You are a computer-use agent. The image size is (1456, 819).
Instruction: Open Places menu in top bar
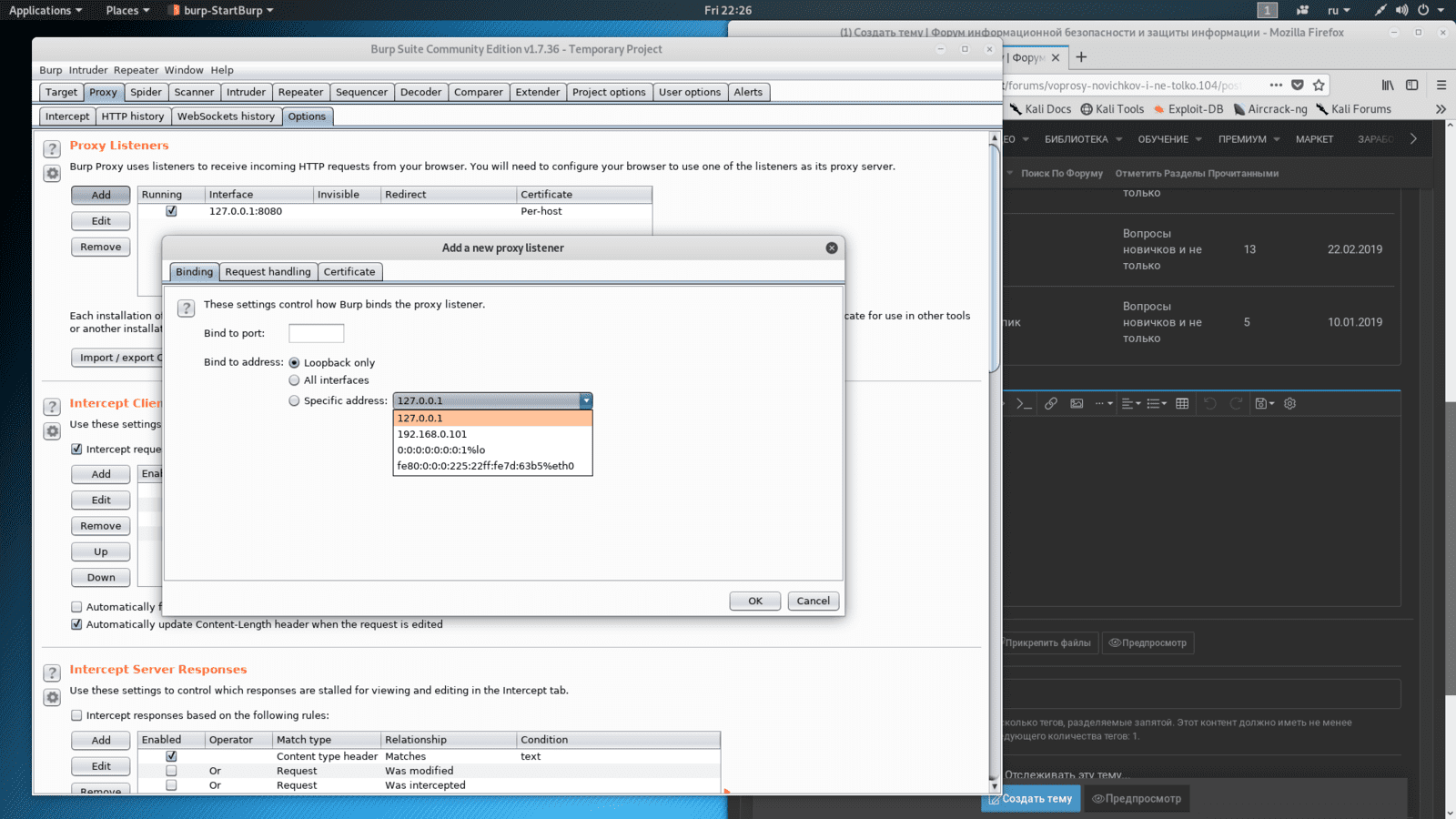(127, 10)
